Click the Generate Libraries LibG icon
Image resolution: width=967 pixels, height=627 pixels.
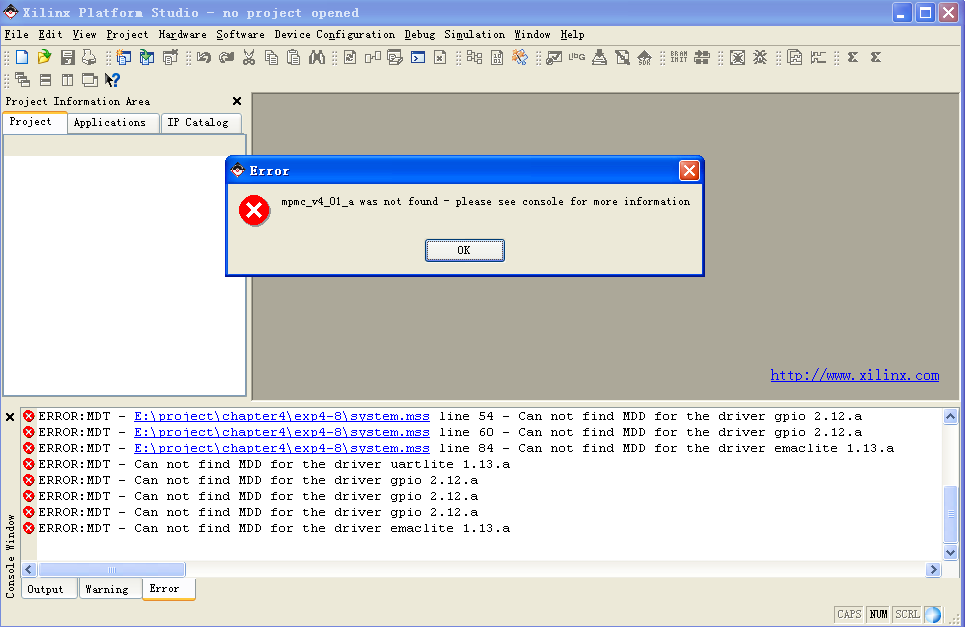[x=577, y=57]
